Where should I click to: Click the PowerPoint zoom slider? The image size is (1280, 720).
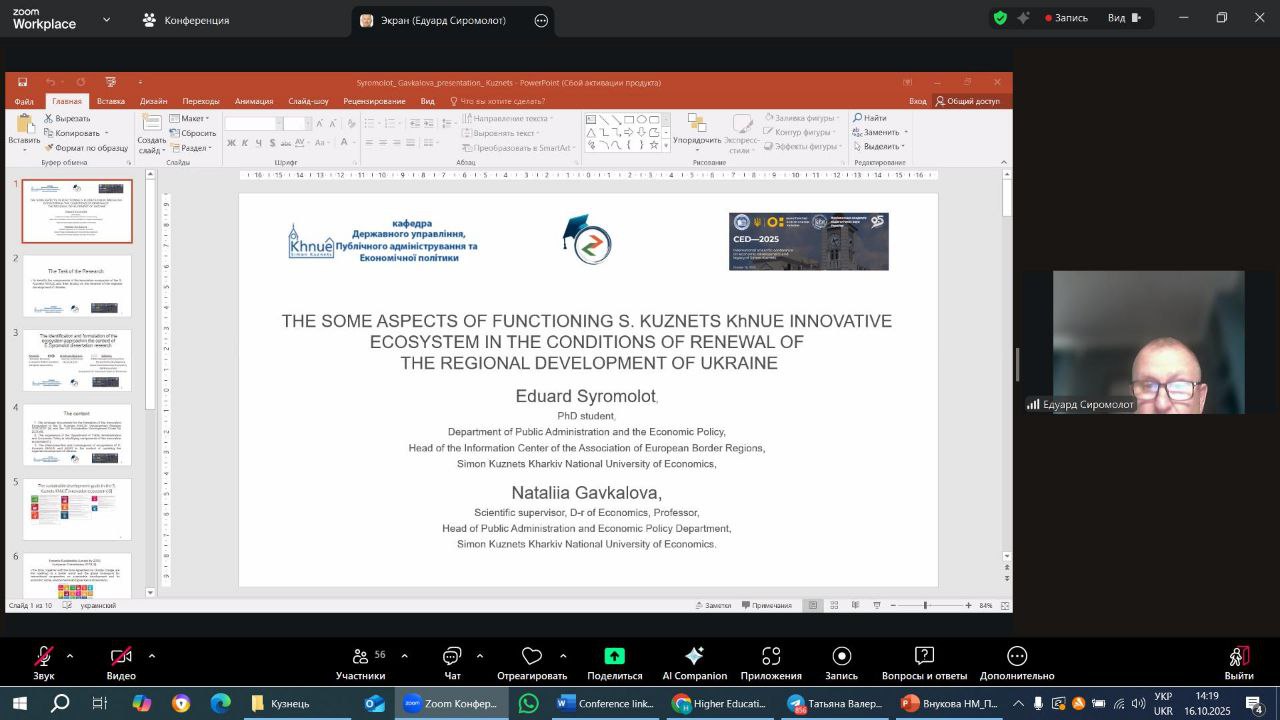(x=925, y=605)
